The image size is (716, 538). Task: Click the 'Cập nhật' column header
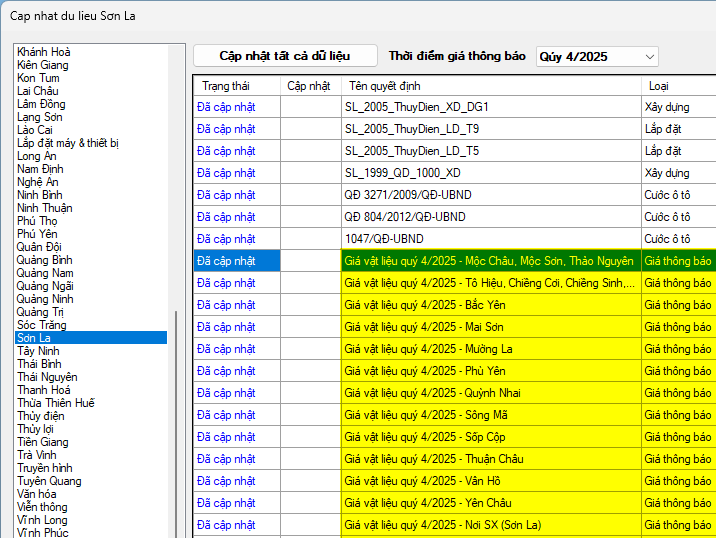tap(309, 86)
